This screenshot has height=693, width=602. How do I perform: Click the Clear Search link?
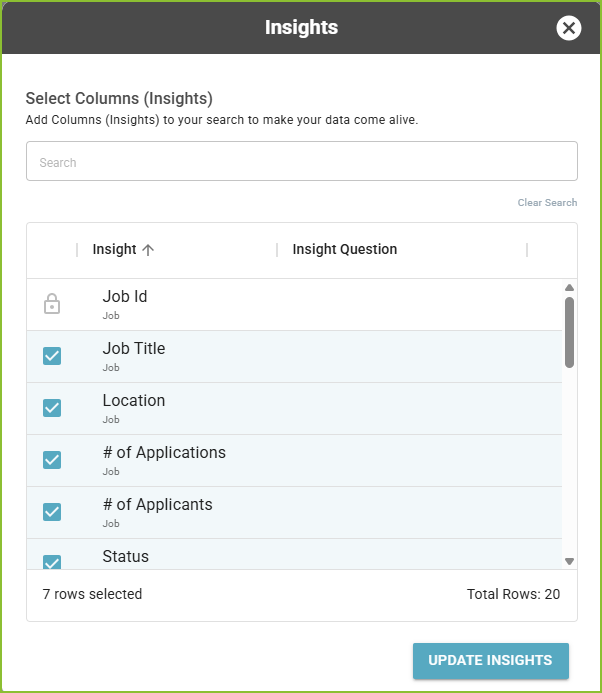point(547,202)
